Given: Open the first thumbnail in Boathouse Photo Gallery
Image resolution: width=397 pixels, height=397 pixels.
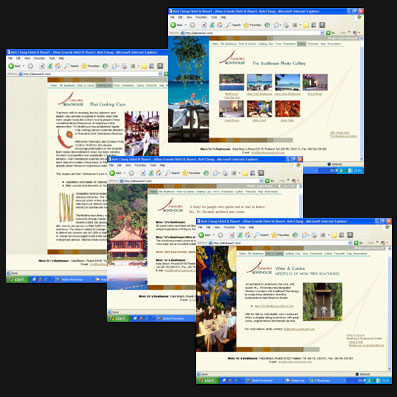Looking at the screenshot, I should (232, 82).
